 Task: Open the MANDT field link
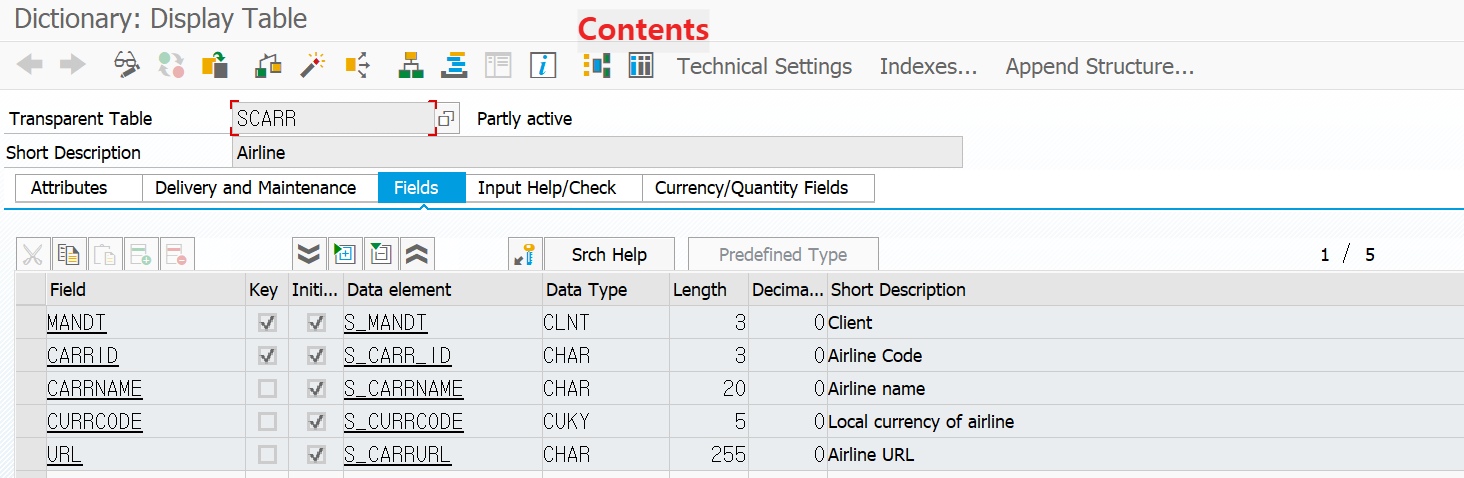[76, 323]
